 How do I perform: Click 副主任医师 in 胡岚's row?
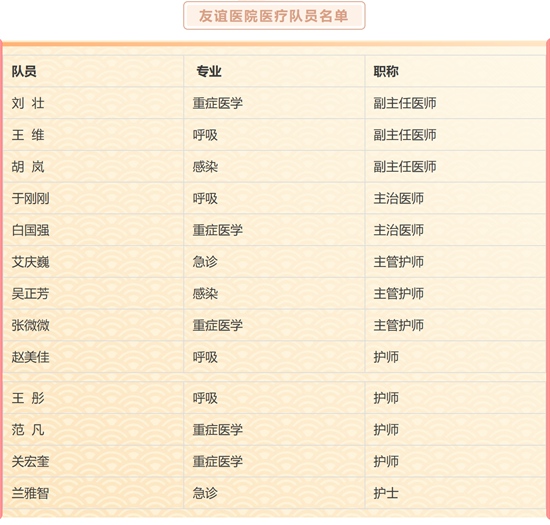click(405, 167)
